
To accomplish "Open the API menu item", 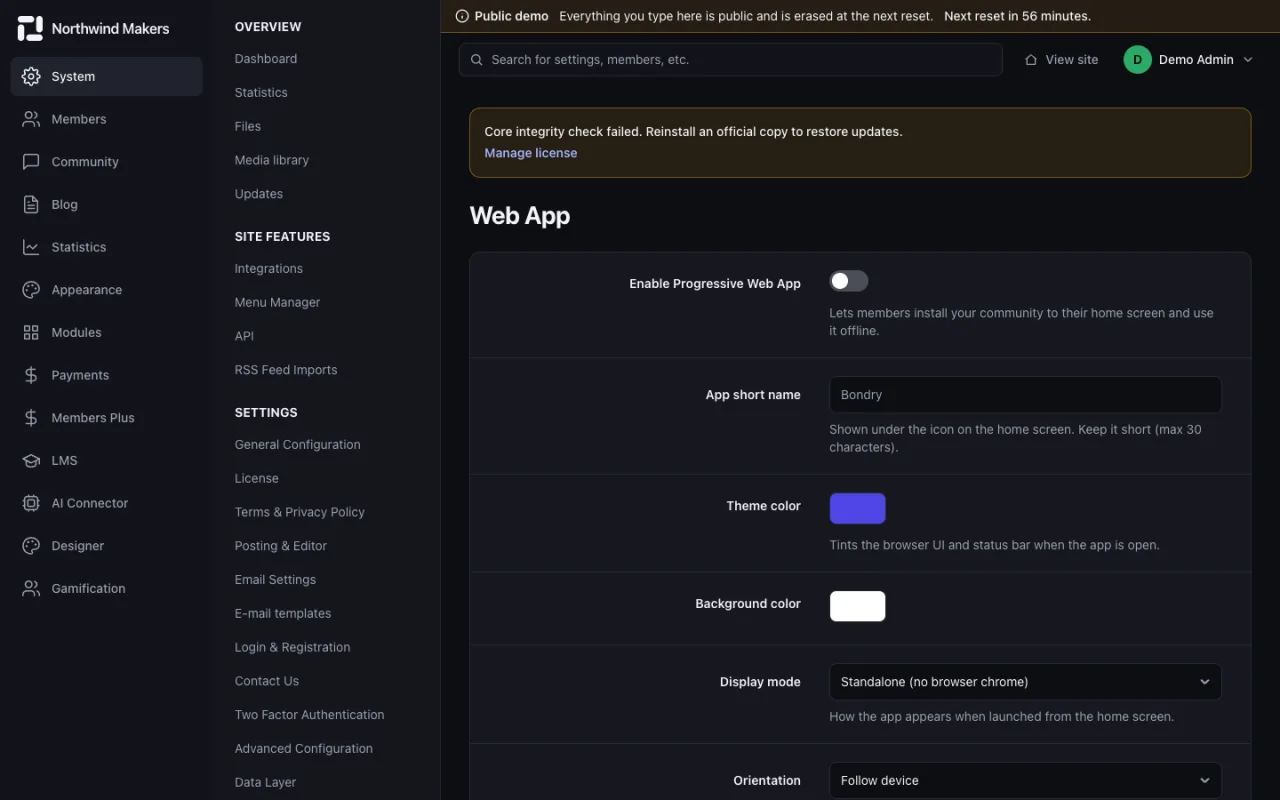I will (x=245, y=336).
